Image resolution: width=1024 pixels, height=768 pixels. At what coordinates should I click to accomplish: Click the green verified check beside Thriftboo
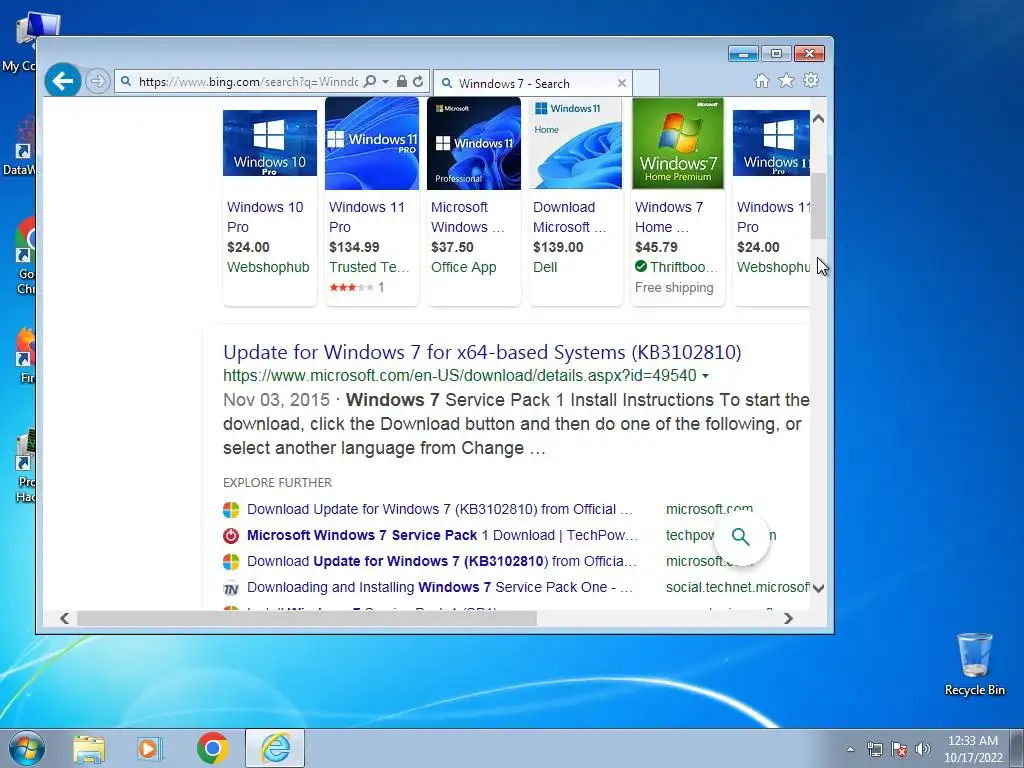[641, 266]
